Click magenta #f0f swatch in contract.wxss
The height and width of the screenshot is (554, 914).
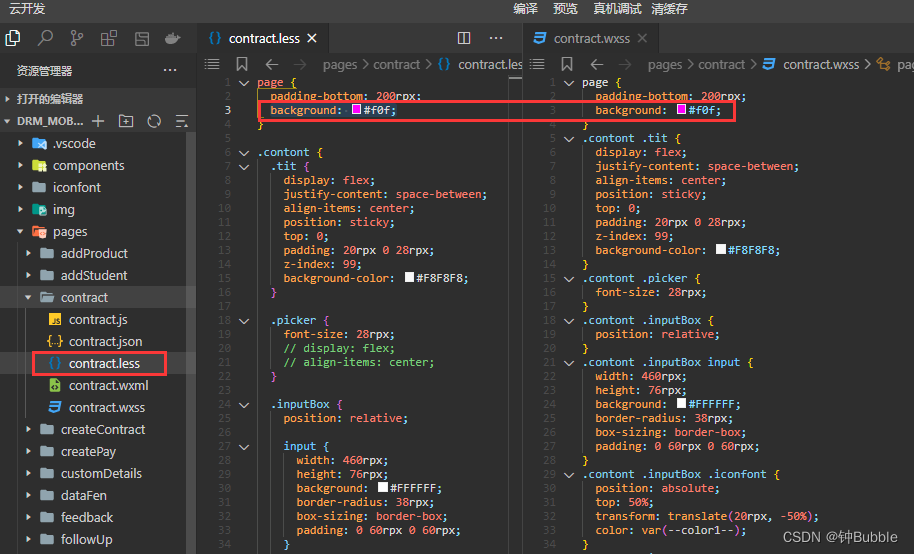point(681,110)
